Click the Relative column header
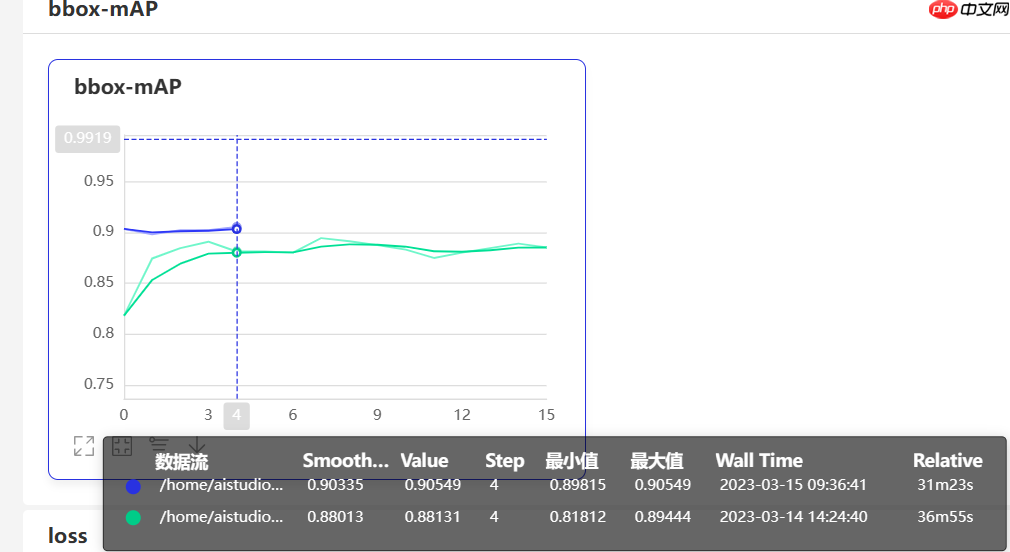Image resolution: width=1010 pixels, height=552 pixels. point(948,461)
